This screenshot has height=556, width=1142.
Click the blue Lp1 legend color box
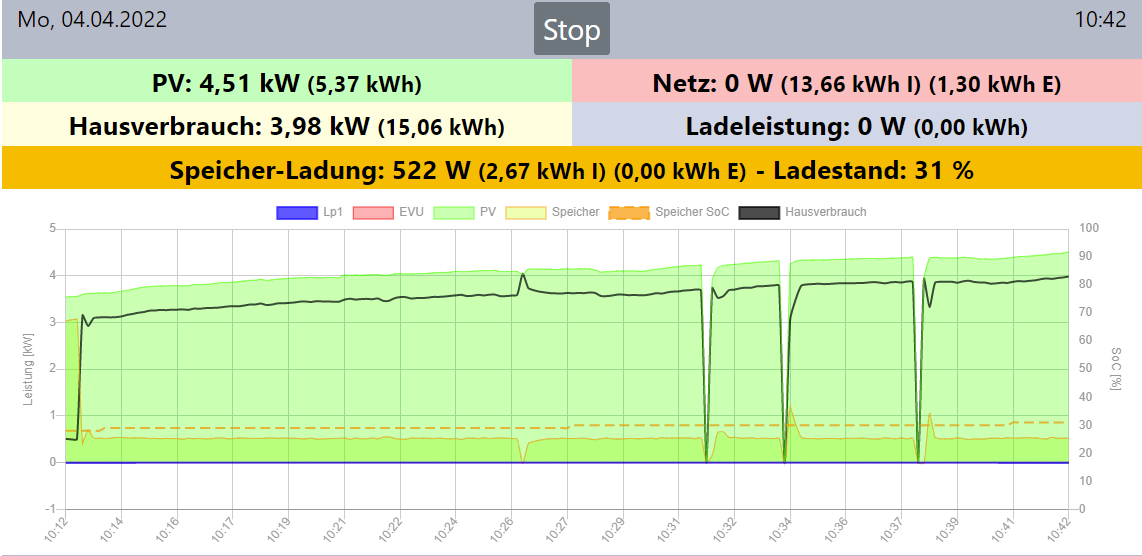point(296,213)
